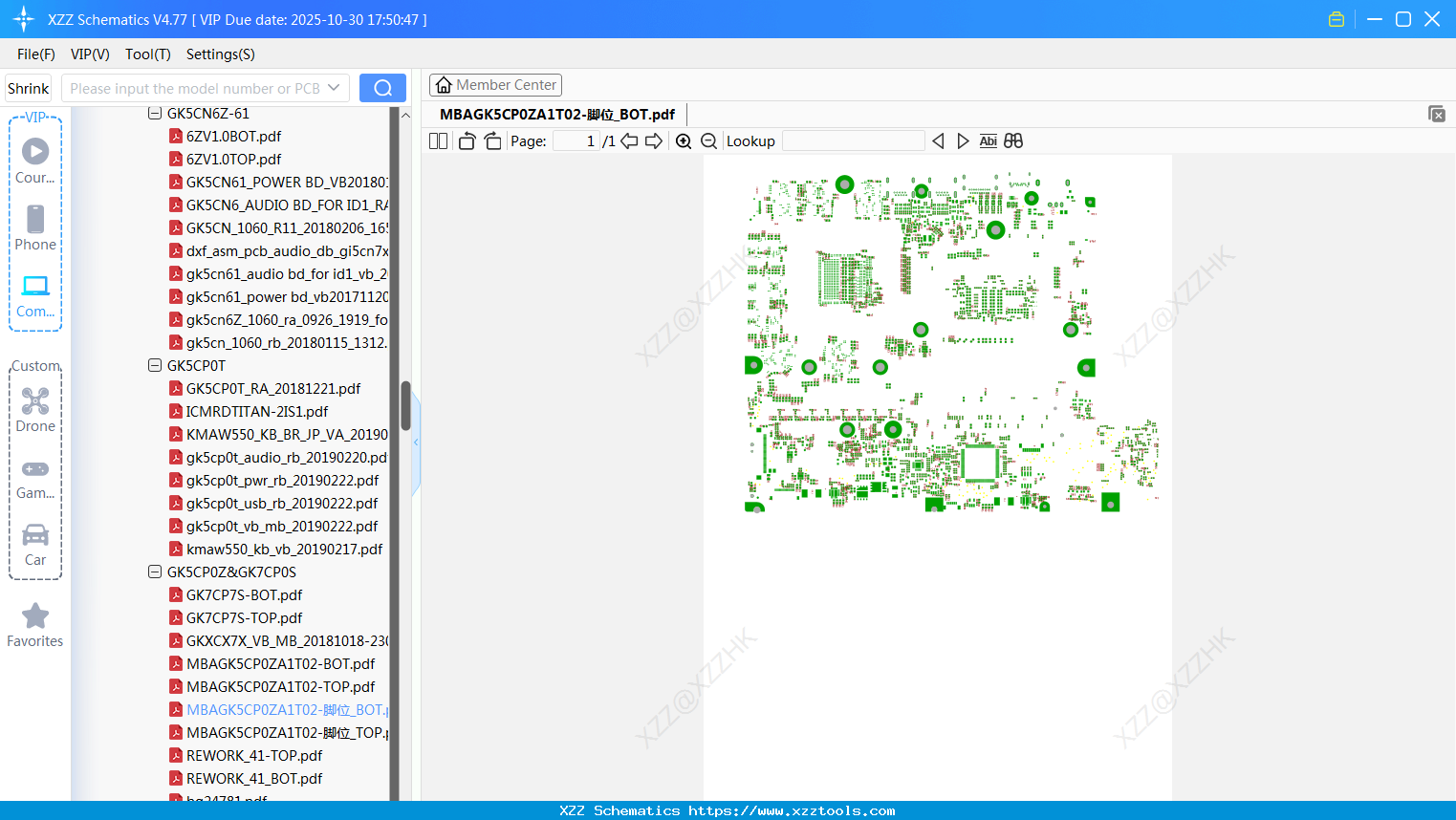The image size is (1456, 820).
Task: Select the MBAGK5CP0ZA1T02-脚位_BOT.pdf tab
Action: (x=557, y=115)
